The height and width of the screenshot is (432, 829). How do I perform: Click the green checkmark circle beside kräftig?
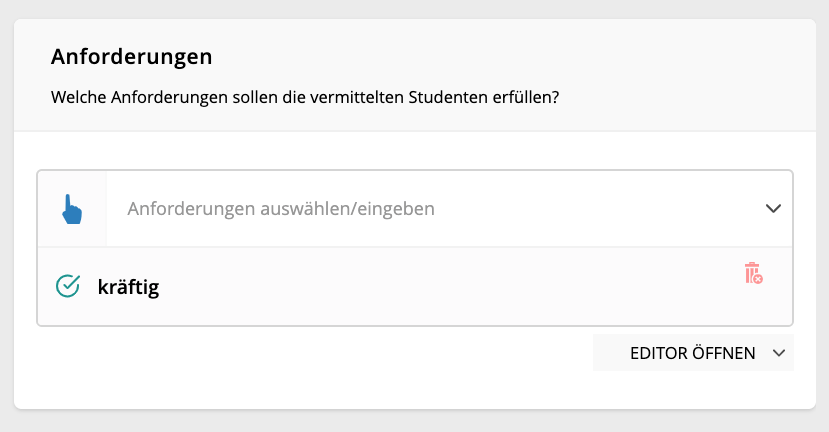pyautogui.click(x=68, y=286)
